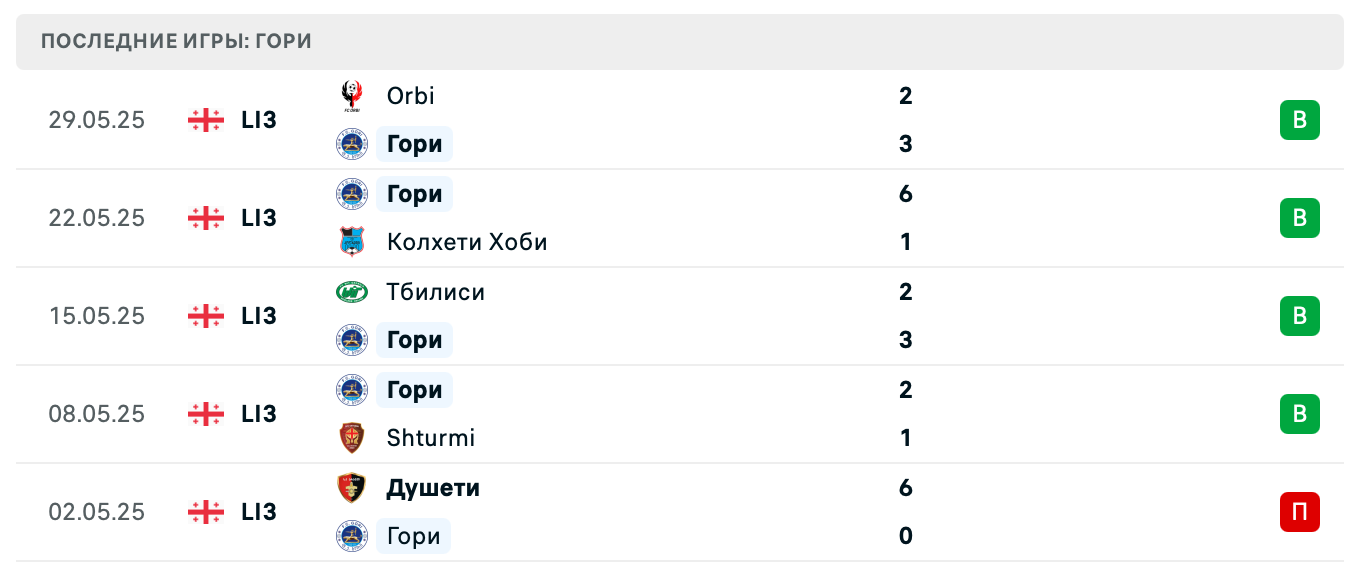The width and height of the screenshot is (1358, 578).
Task: Click red П badge for Душети match
Action: (x=1299, y=512)
